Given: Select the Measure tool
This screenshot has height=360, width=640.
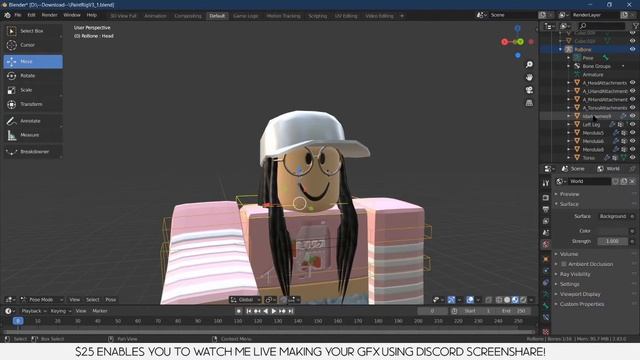Looking at the screenshot, I should pyautogui.click(x=33, y=135).
